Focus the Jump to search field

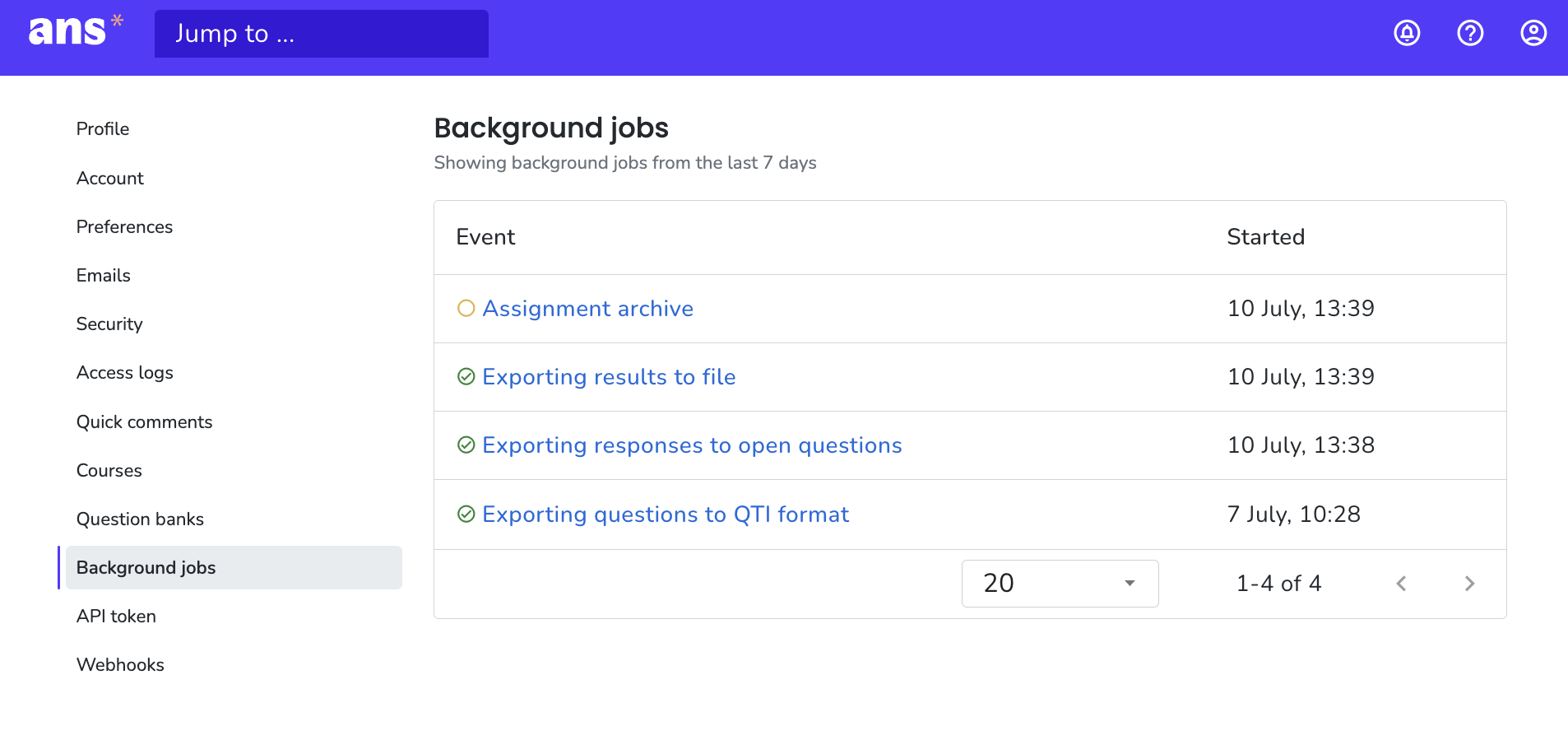point(322,34)
